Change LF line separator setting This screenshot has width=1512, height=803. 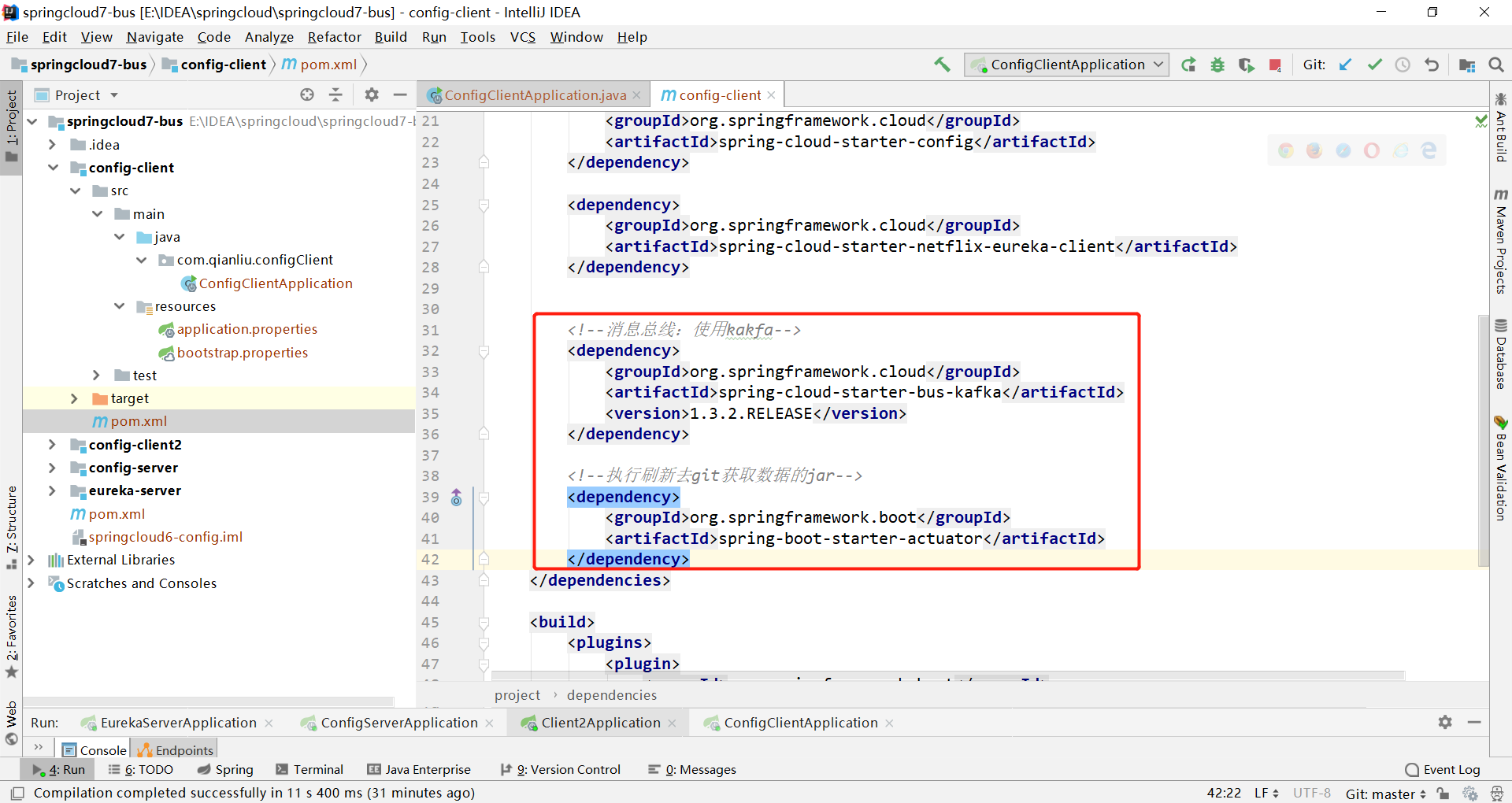point(1266,793)
